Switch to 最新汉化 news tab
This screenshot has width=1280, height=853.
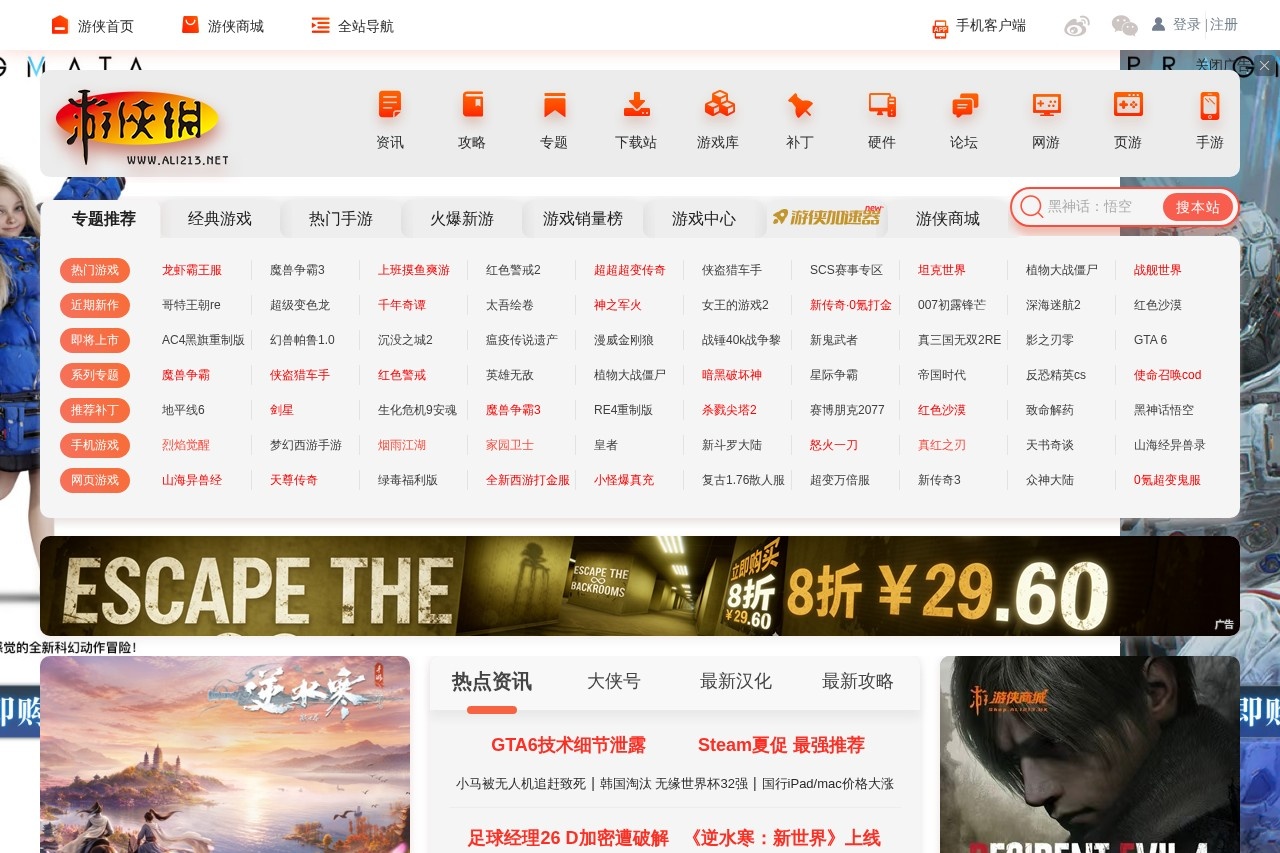(x=736, y=682)
